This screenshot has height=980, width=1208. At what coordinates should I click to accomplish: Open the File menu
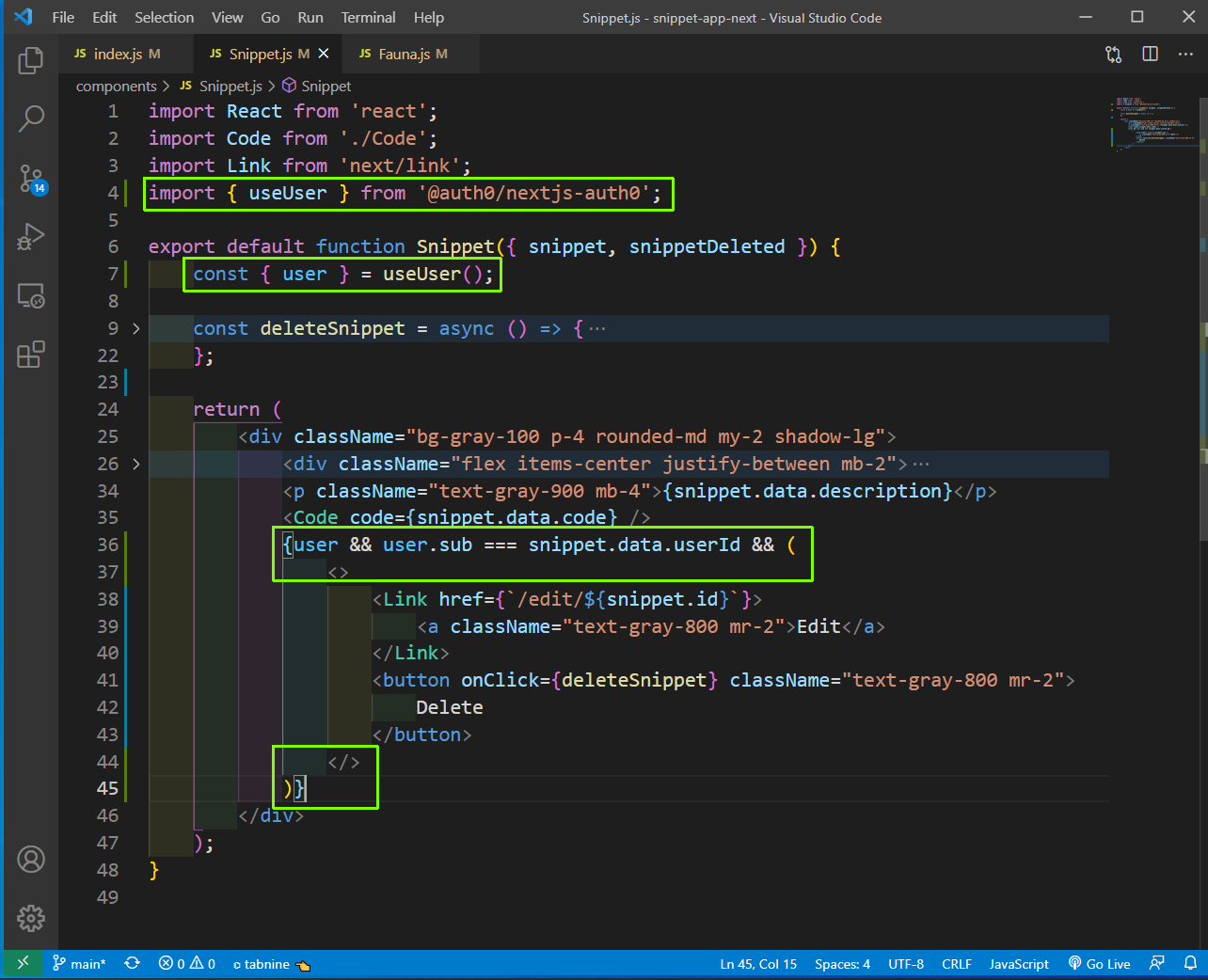(x=63, y=17)
